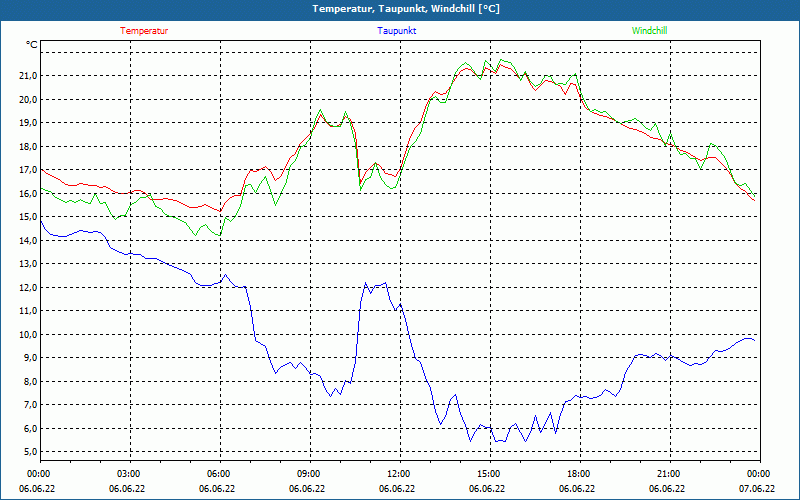Screen dimensions: 800x500
Task: Select the 18,0 y-axis value
Action: point(29,146)
